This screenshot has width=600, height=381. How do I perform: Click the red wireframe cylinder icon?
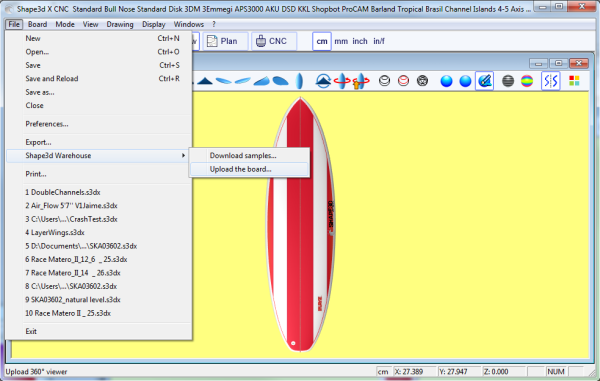click(403, 81)
